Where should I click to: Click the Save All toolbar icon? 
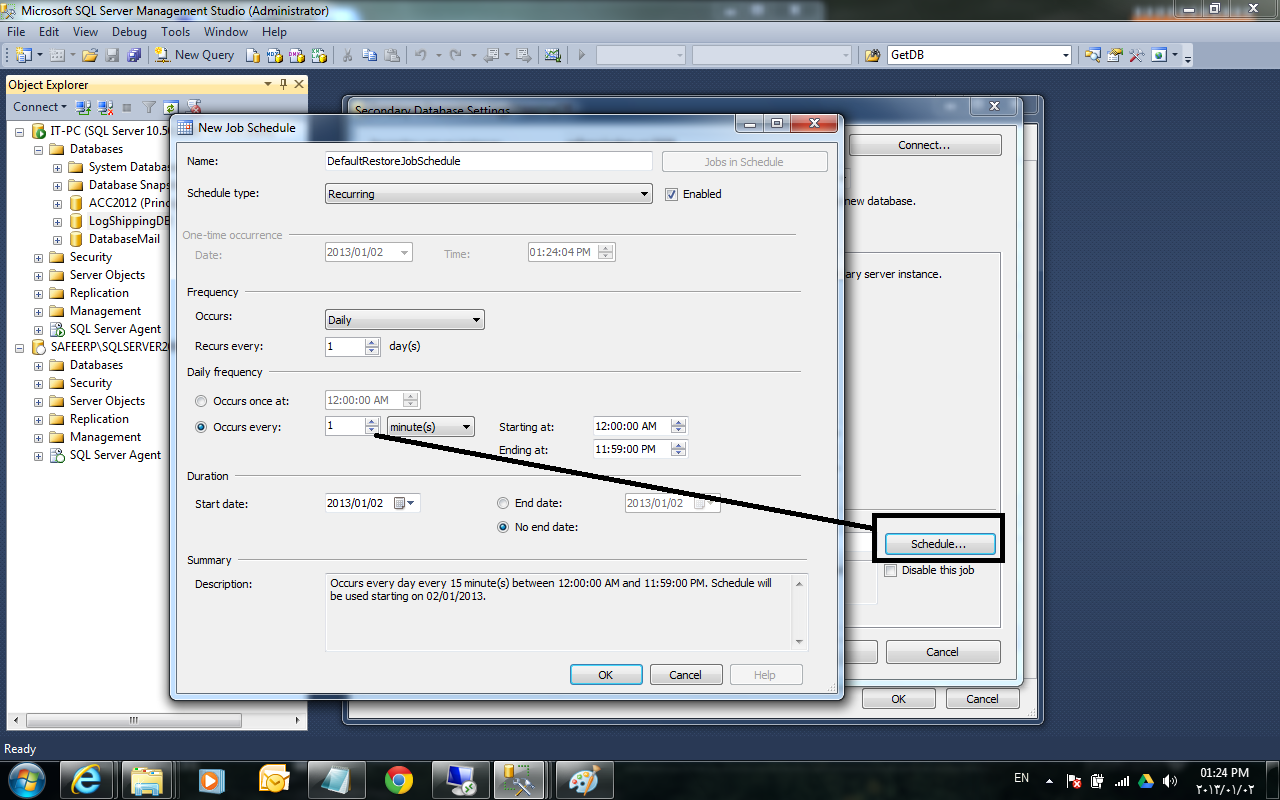pyautogui.click(x=133, y=55)
